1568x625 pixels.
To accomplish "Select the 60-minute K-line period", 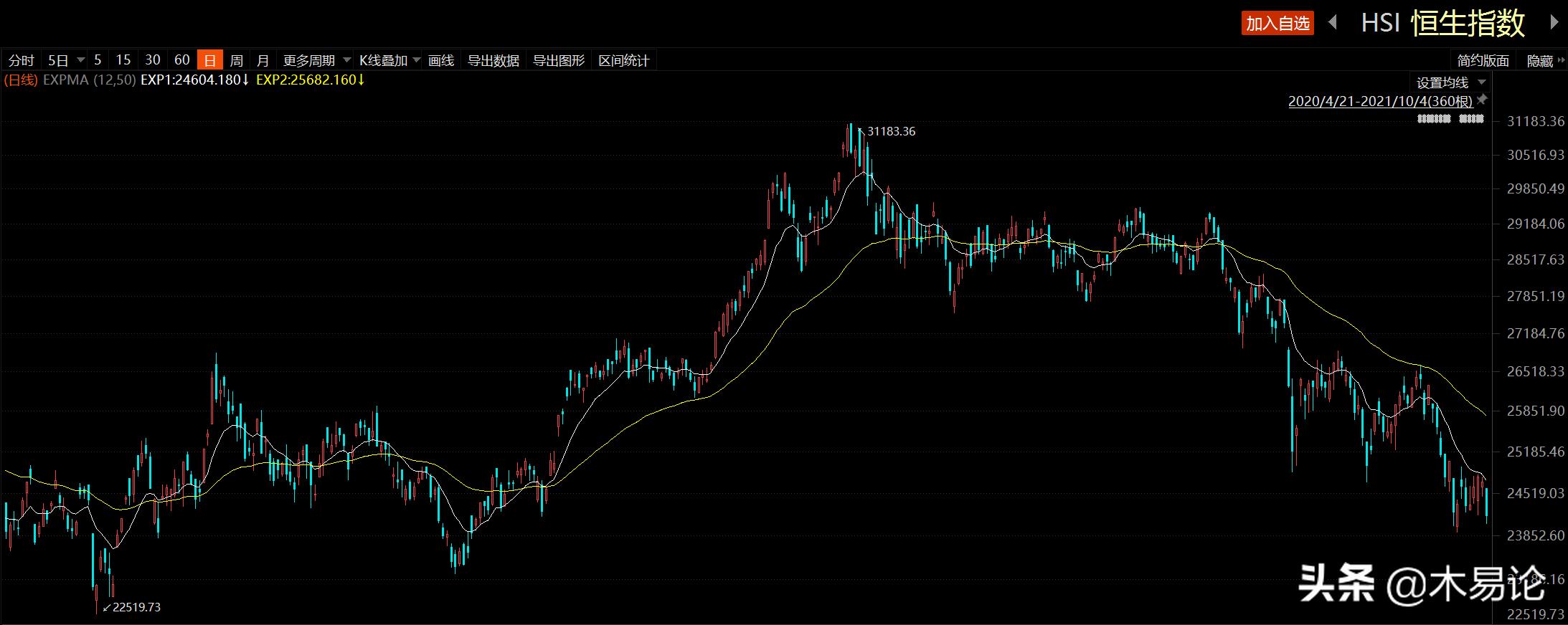I will click(182, 60).
